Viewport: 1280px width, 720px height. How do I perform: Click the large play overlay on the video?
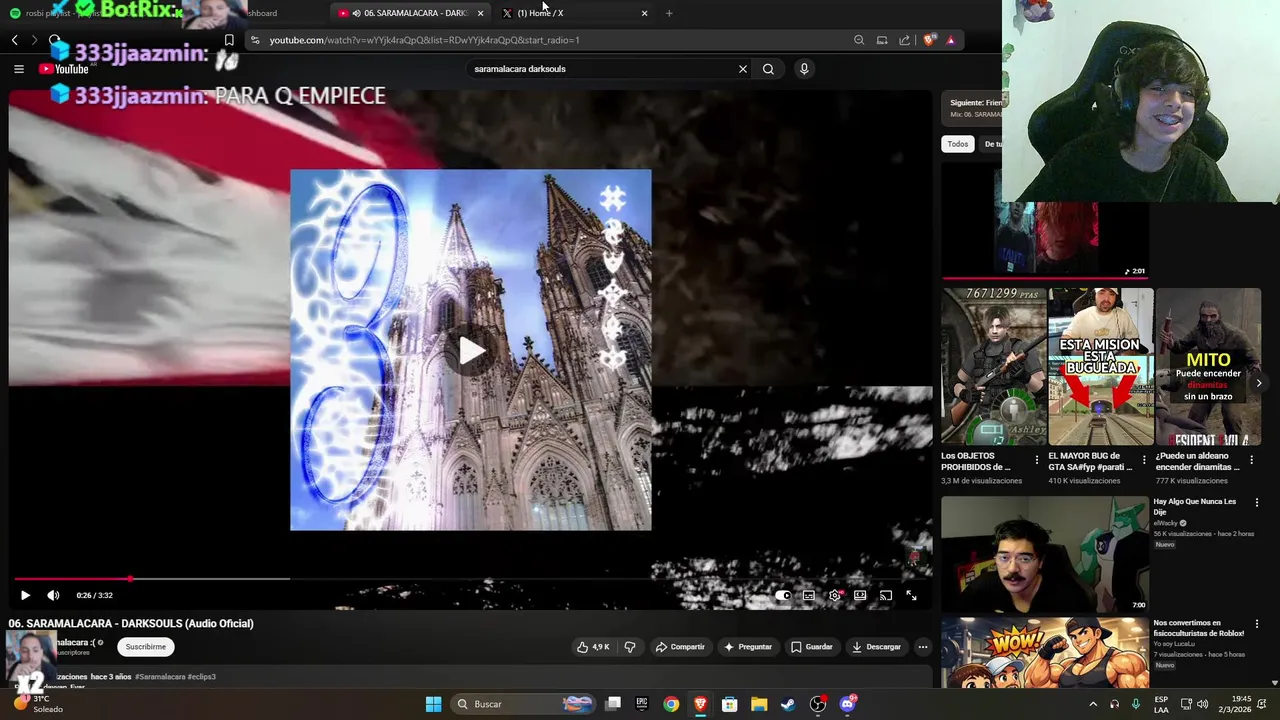click(471, 350)
